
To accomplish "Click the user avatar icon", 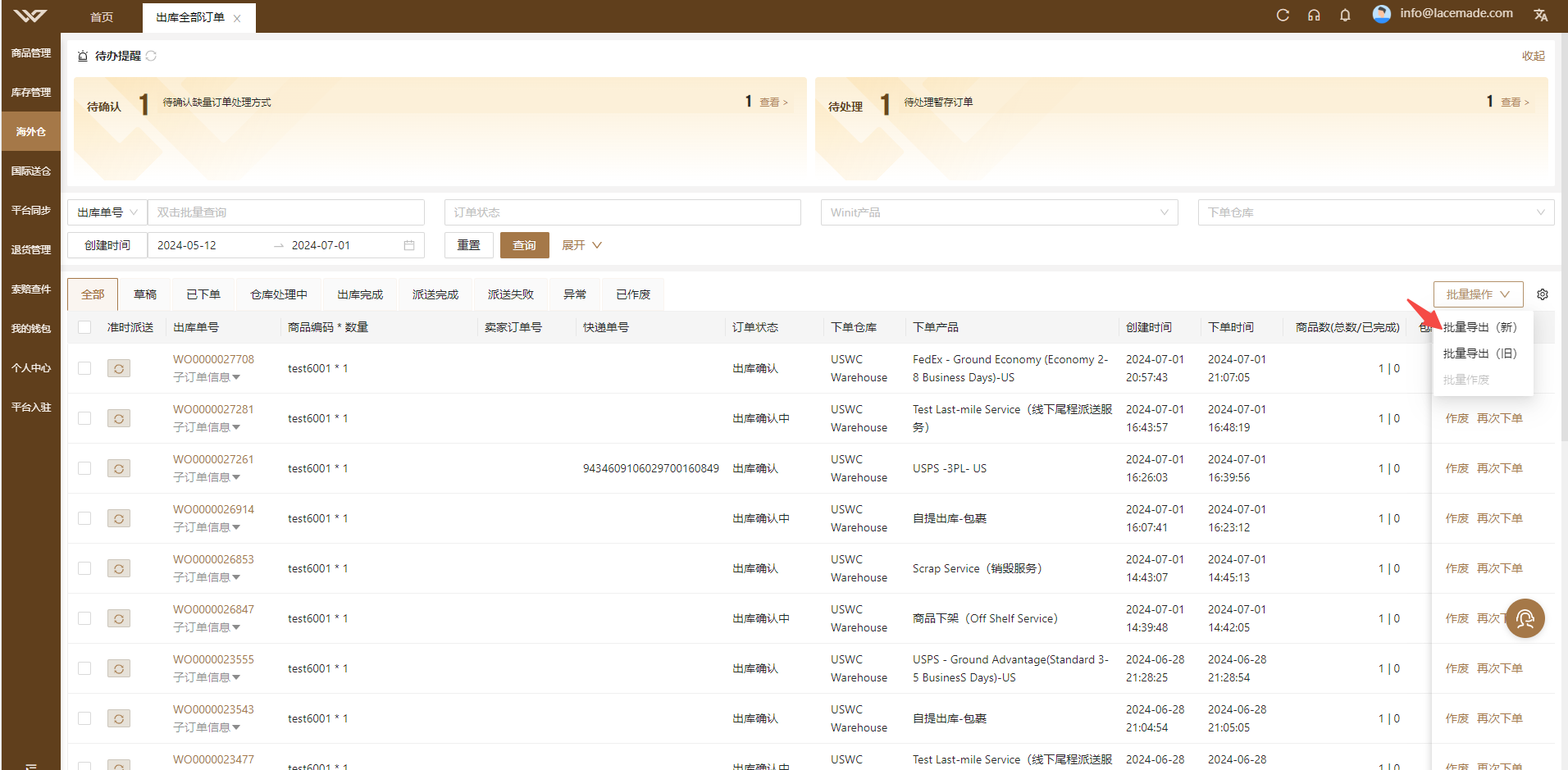I will (x=1382, y=14).
